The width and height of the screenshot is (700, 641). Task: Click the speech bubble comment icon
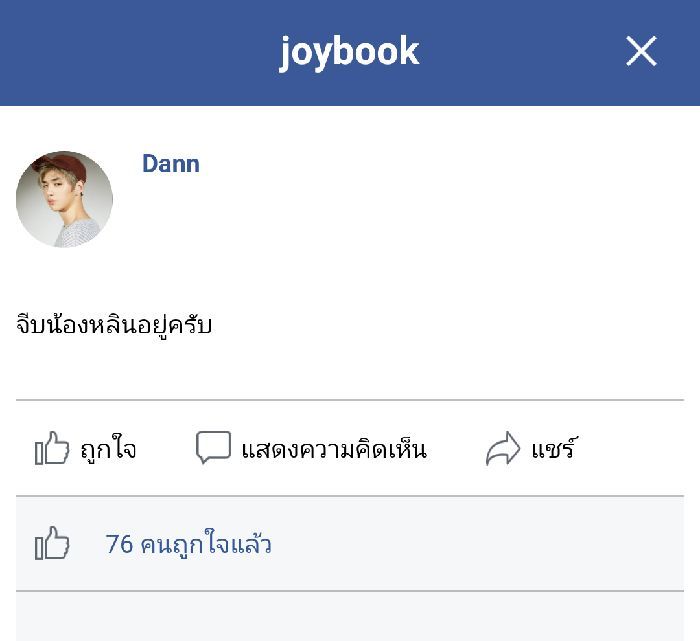212,447
